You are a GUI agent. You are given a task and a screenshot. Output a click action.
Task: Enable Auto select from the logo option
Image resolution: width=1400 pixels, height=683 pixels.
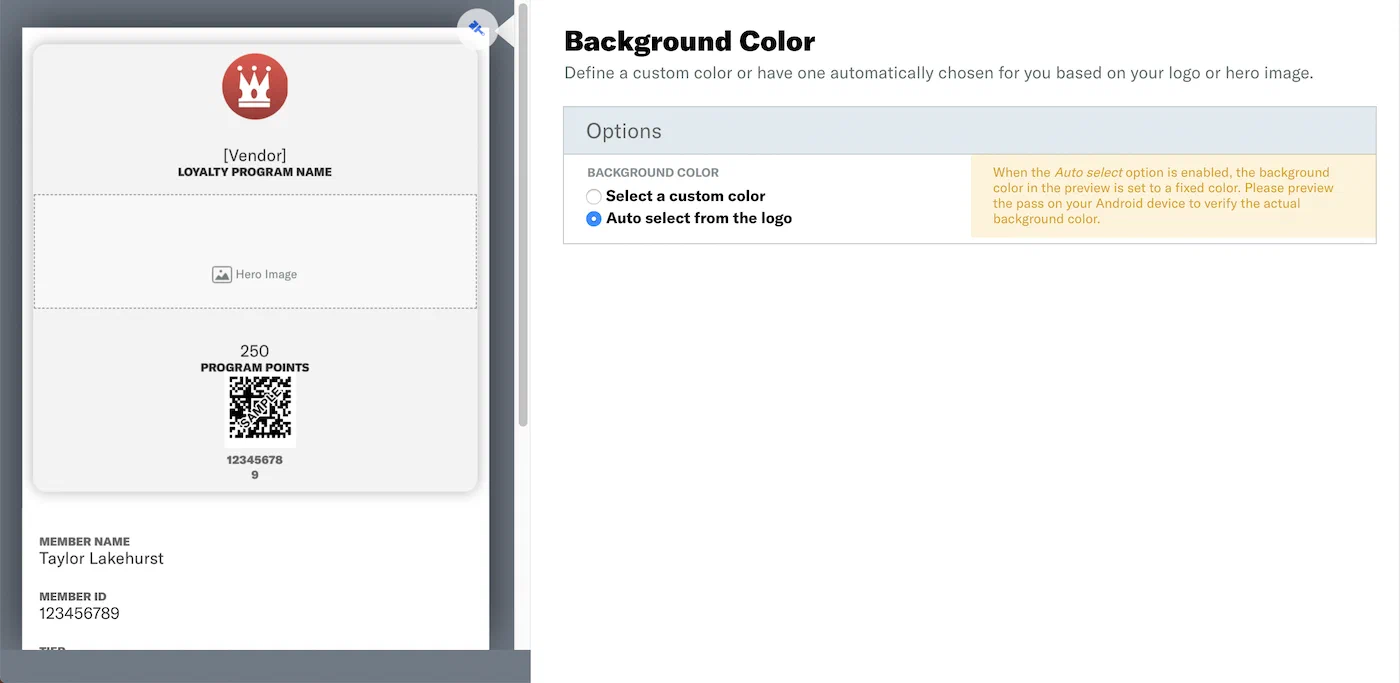coord(593,218)
